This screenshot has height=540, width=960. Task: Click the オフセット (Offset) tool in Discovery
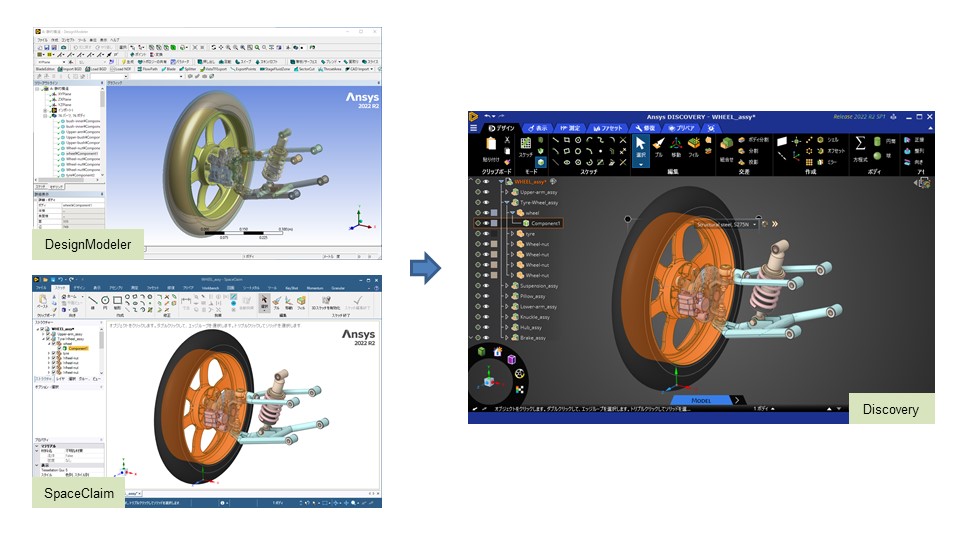831,151
